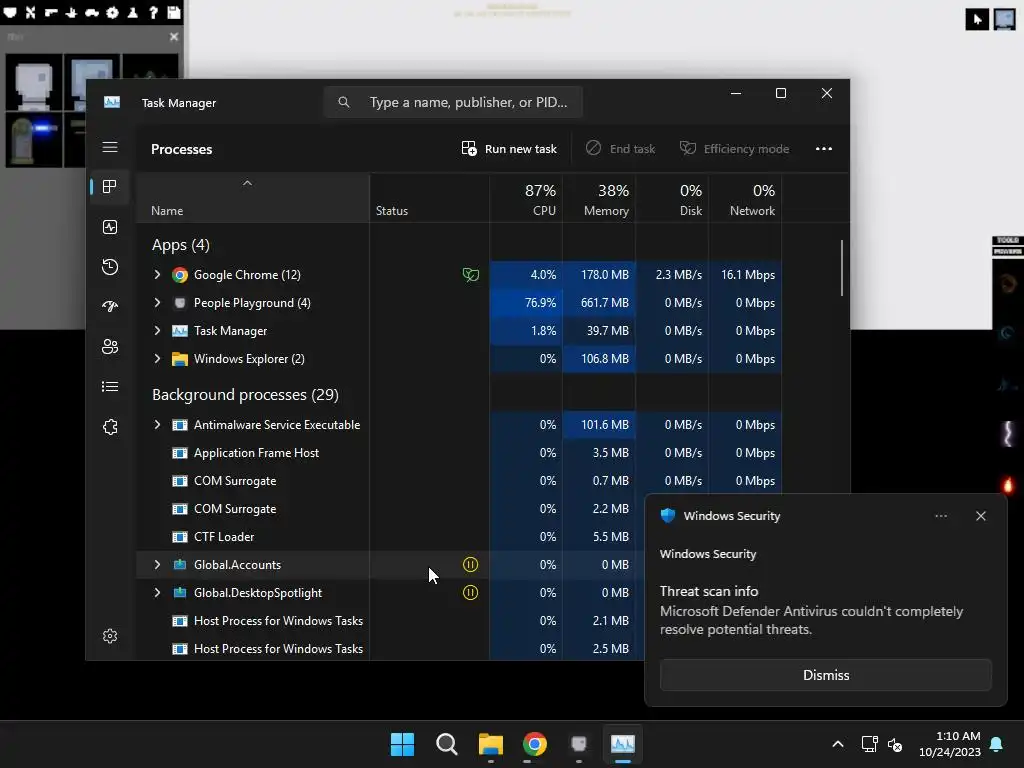
Task: Pick the first android head thumbnail
Action: click(x=34, y=82)
